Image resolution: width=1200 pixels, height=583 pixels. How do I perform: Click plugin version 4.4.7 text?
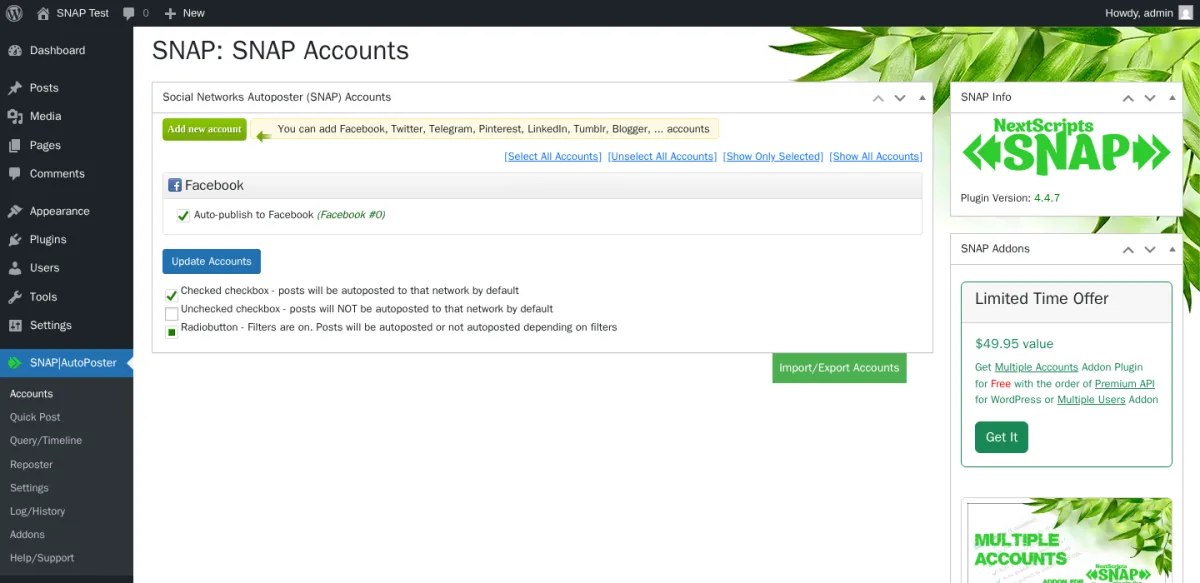click(1046, 198)
